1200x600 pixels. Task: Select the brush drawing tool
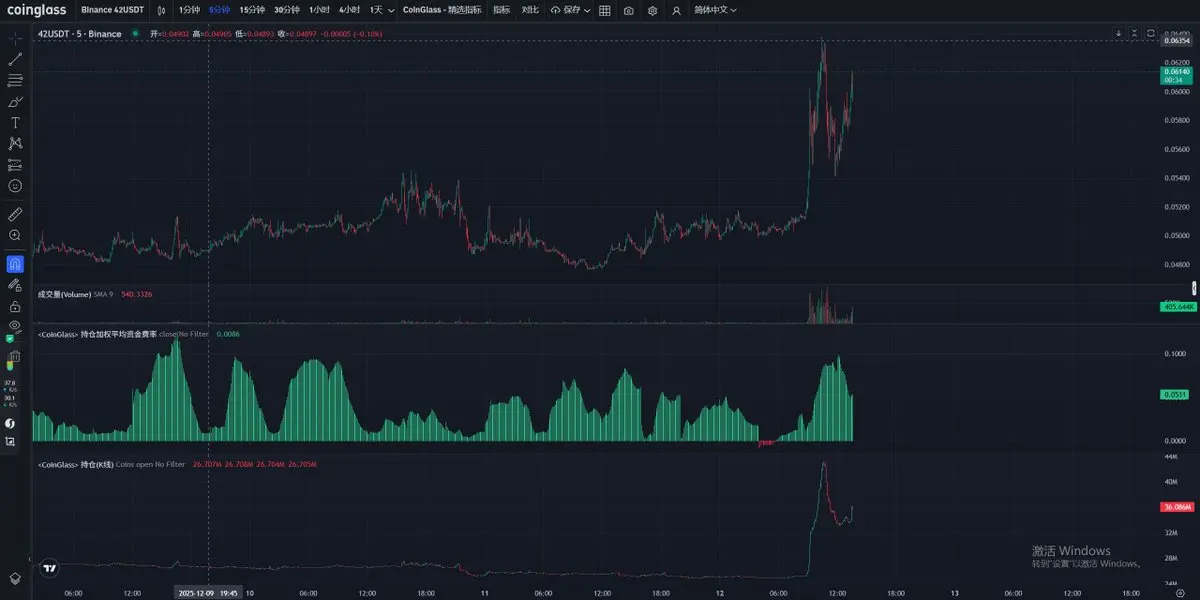tap(15, 101)
